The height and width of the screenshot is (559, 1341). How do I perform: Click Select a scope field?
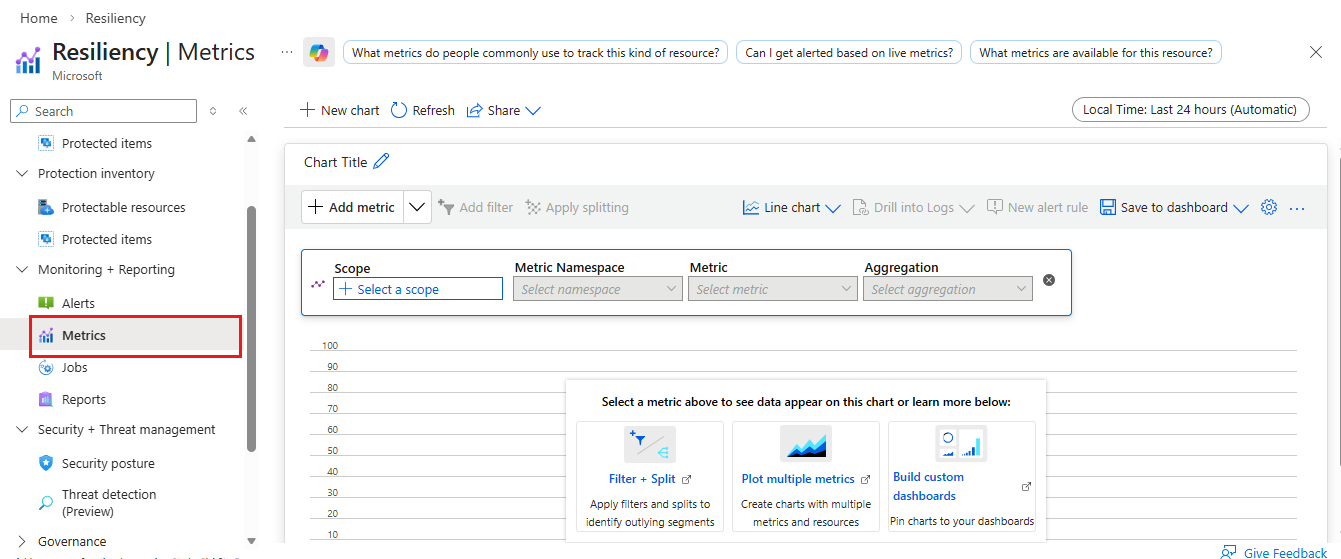pos(418,289)
